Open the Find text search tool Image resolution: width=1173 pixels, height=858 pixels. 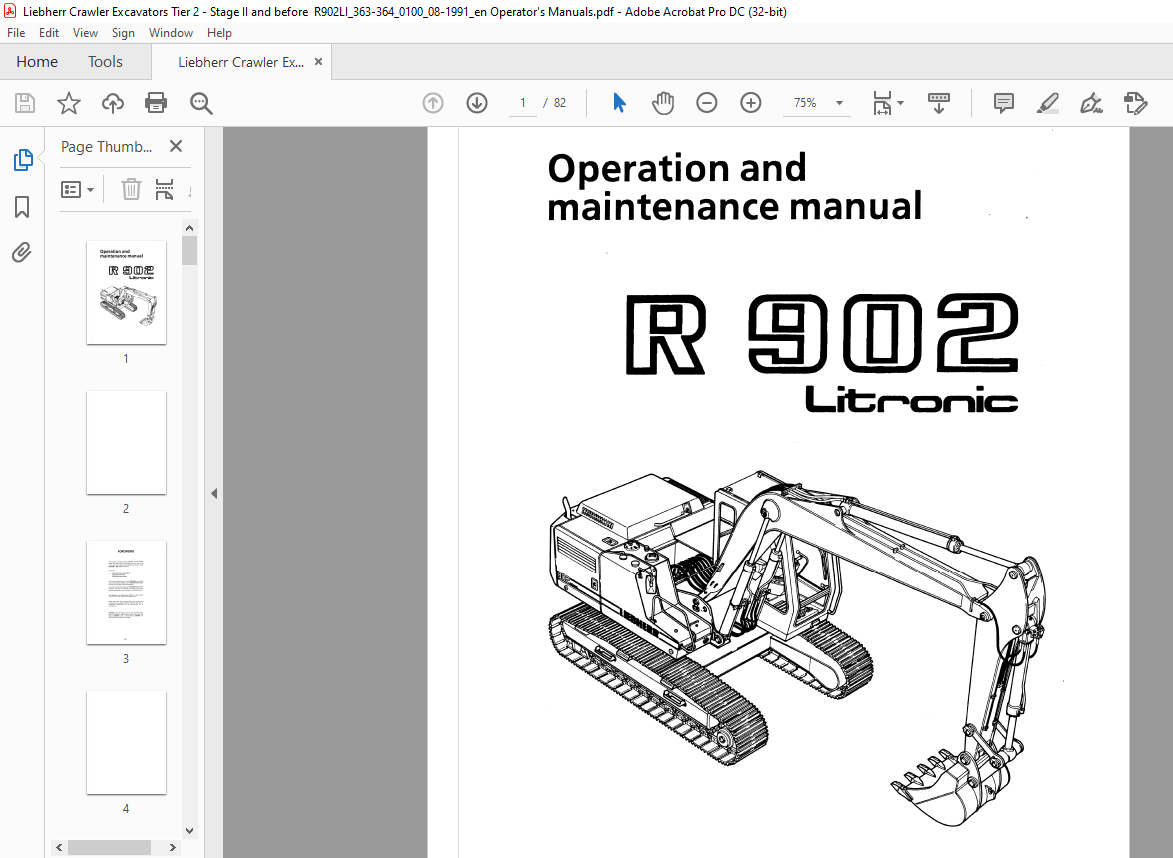click(x=201, y=103)
